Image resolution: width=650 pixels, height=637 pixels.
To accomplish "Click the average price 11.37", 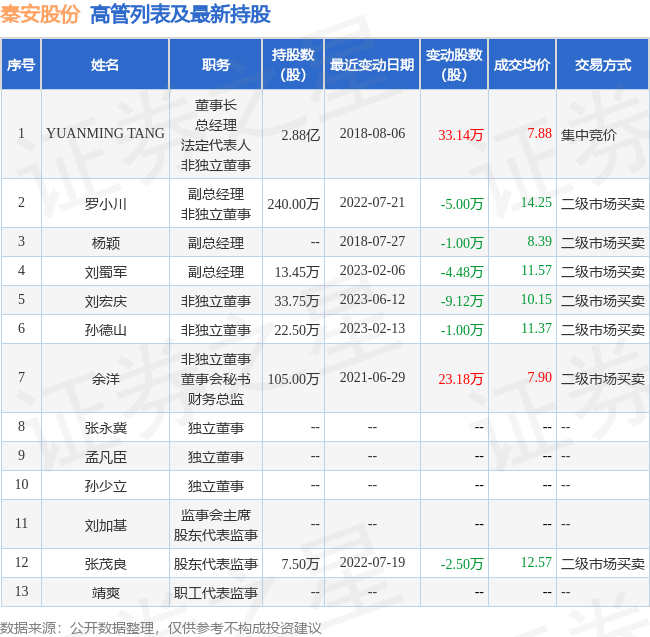I will tap(536, 328).
